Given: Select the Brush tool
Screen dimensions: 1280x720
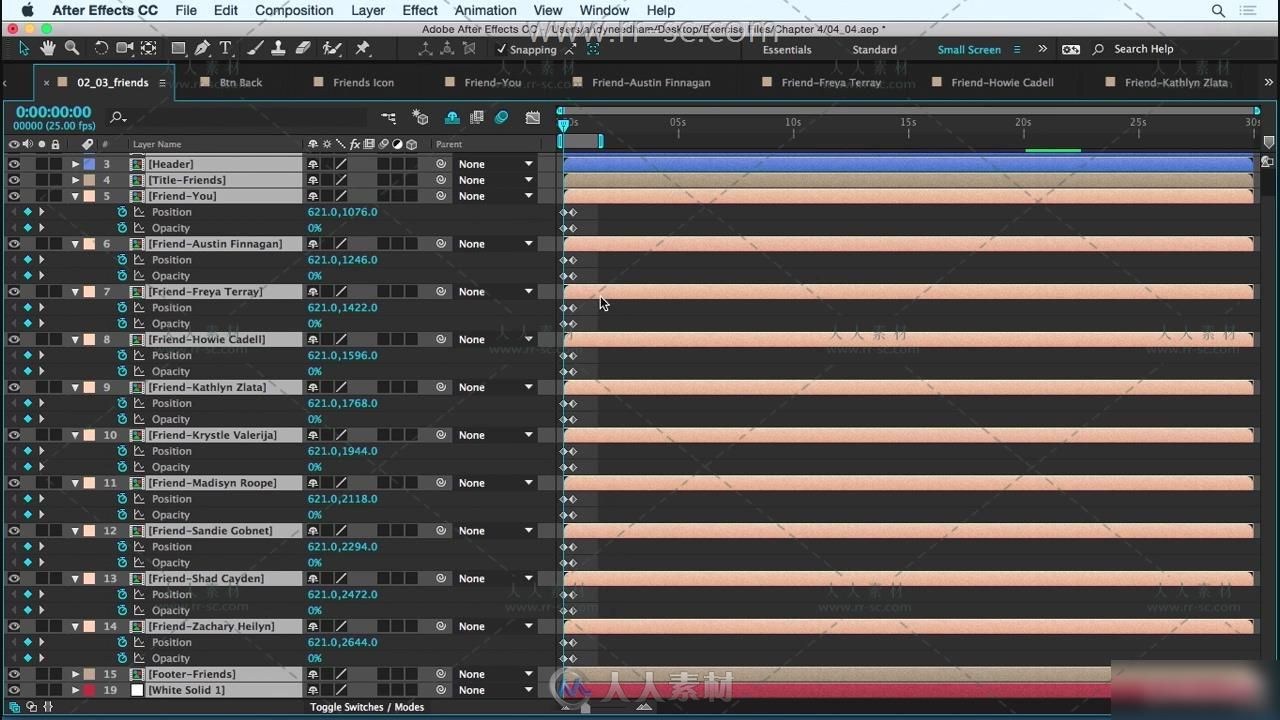Looking at the screenshot, I should point(255,48).
